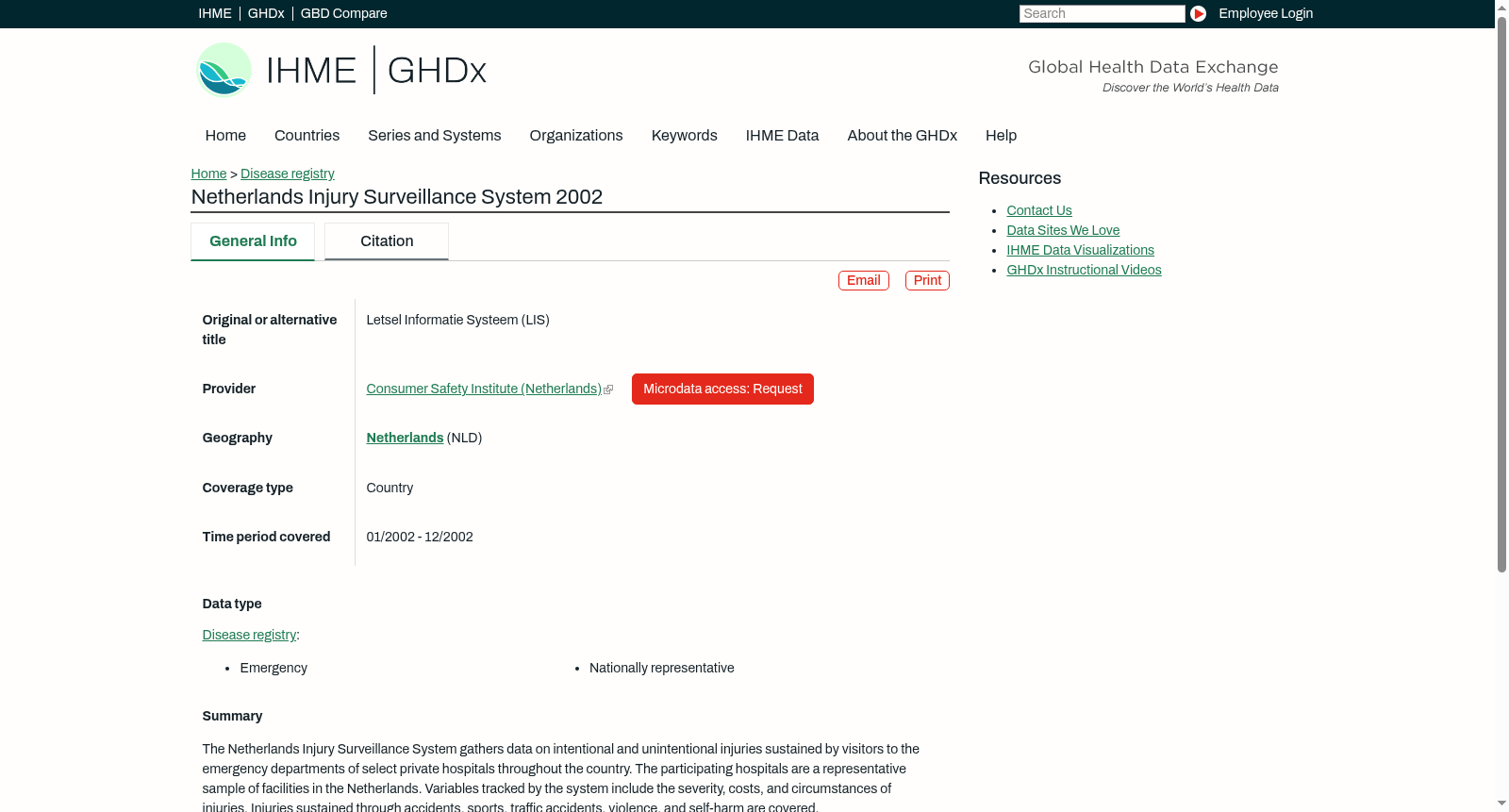Image resolution: width=1509 pixels, height=812 pixels.
Task: Open the Keywords menu
Action: click(685, 136)
